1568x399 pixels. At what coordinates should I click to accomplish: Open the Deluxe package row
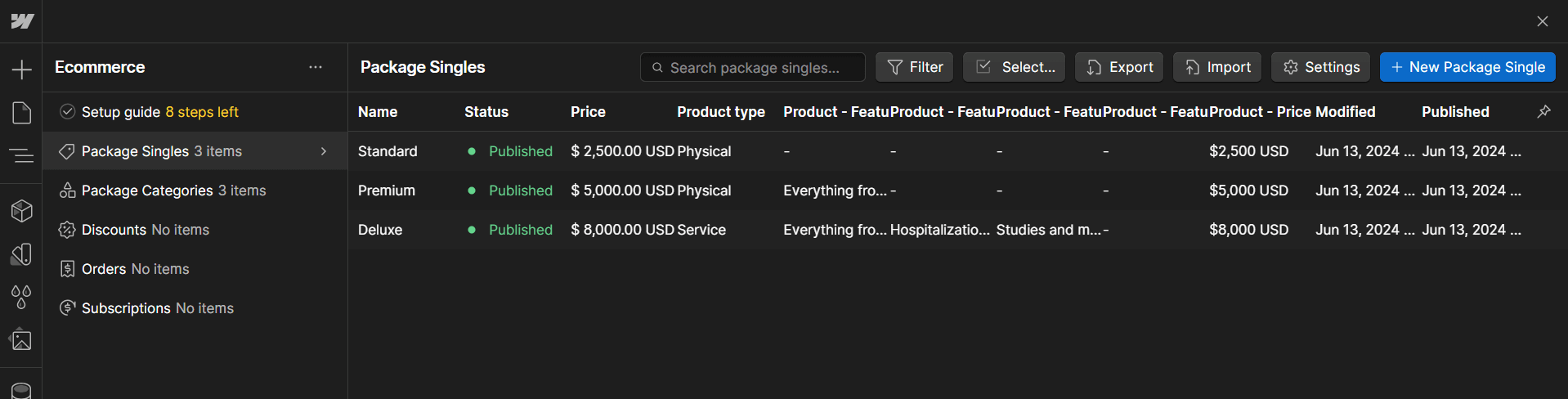[x=957, y=230]
